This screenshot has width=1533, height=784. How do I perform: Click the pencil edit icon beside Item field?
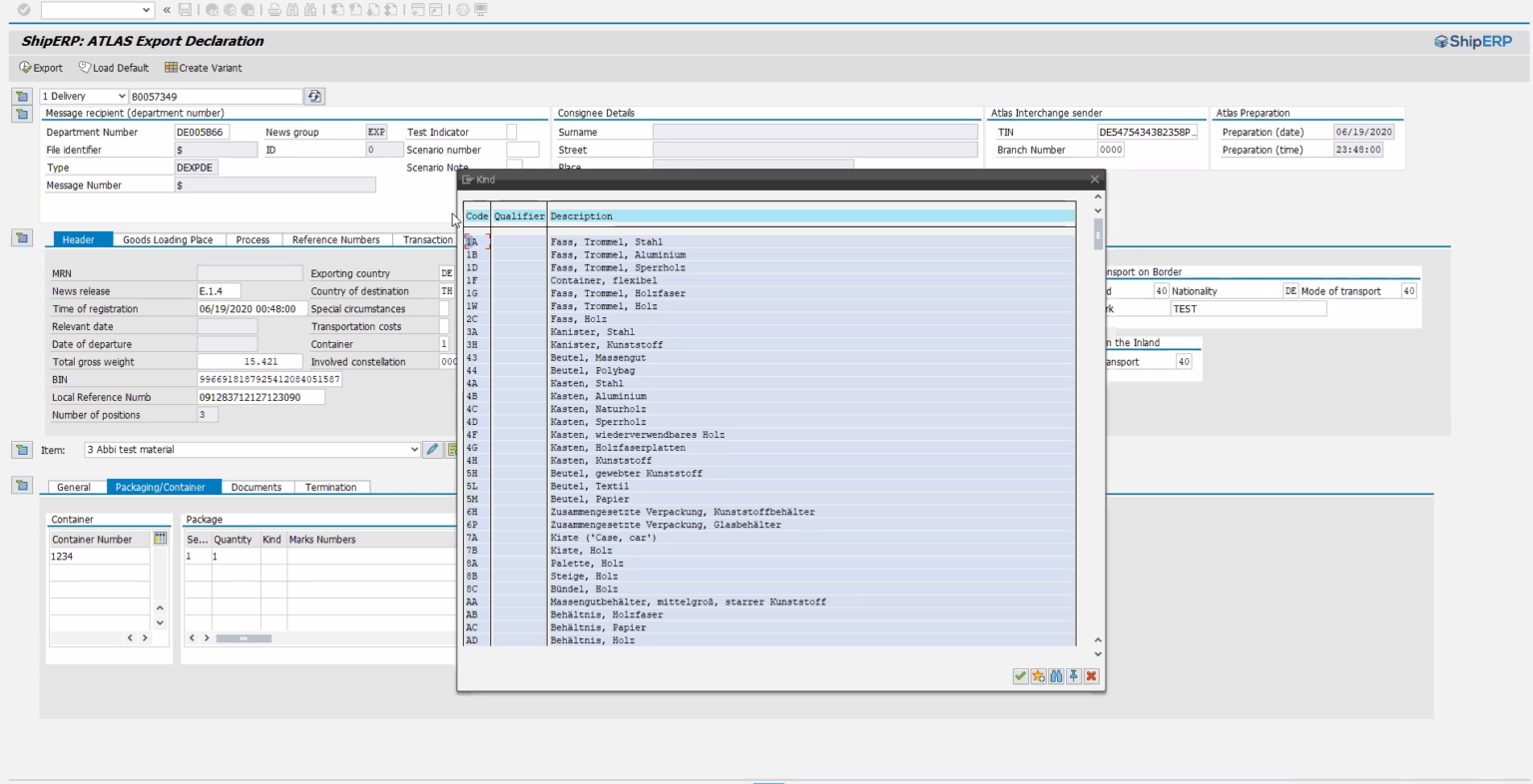point(432,450)
